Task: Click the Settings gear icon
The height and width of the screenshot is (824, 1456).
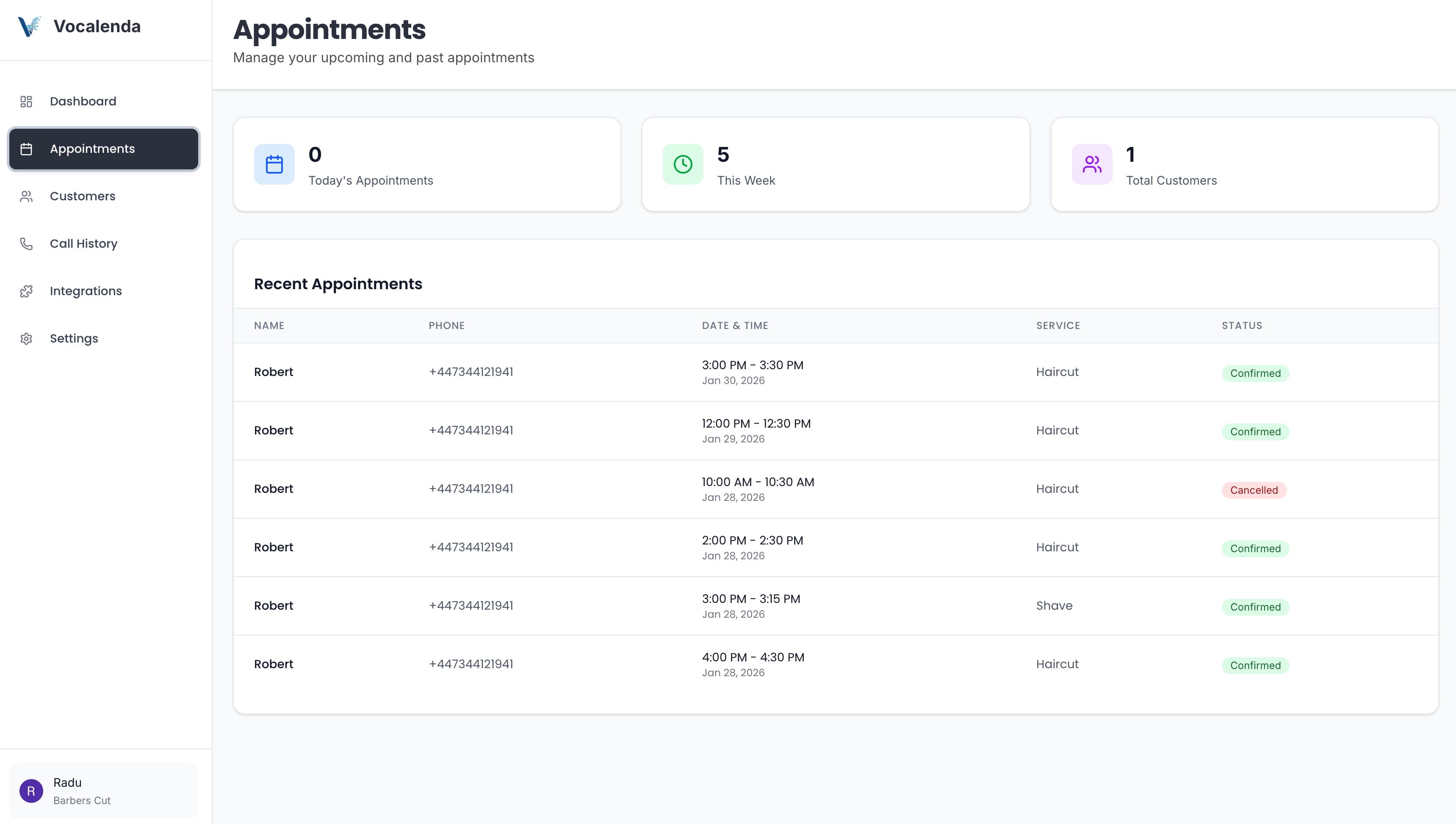Action: (26, 339)
